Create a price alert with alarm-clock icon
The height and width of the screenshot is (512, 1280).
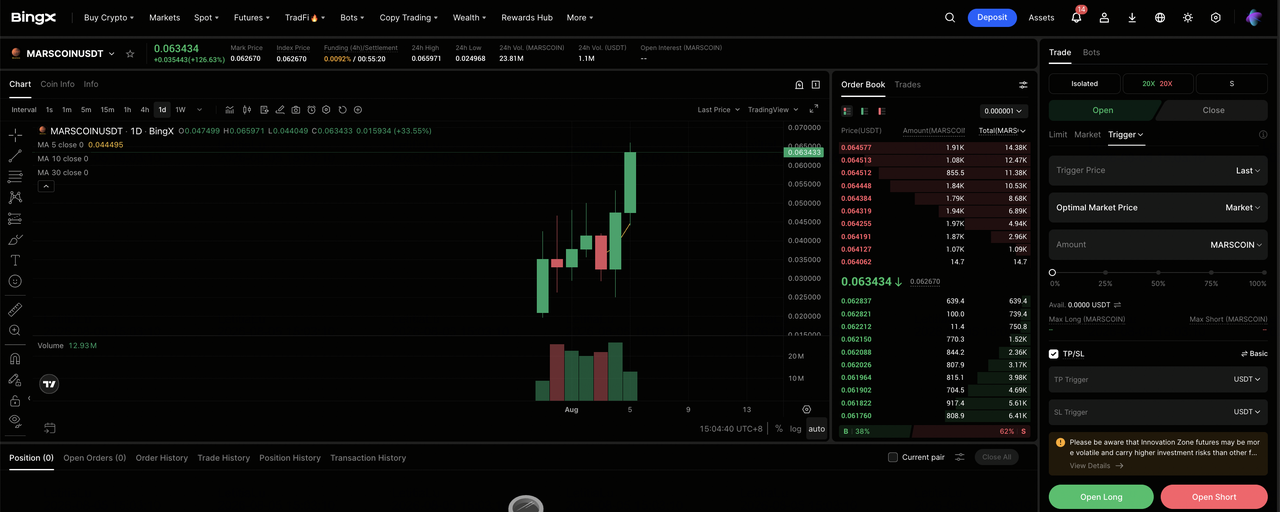tap(312, 109)
